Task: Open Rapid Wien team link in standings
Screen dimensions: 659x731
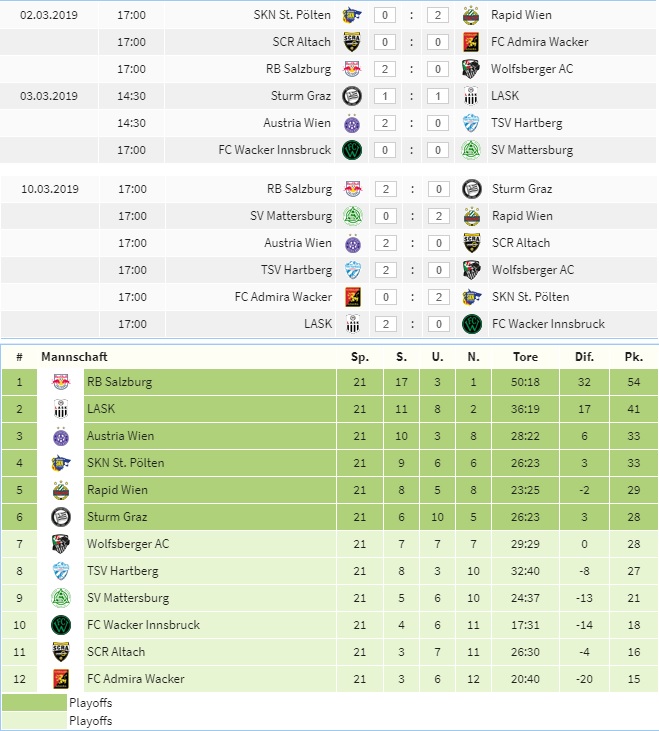Action: (x=117, y=490)
